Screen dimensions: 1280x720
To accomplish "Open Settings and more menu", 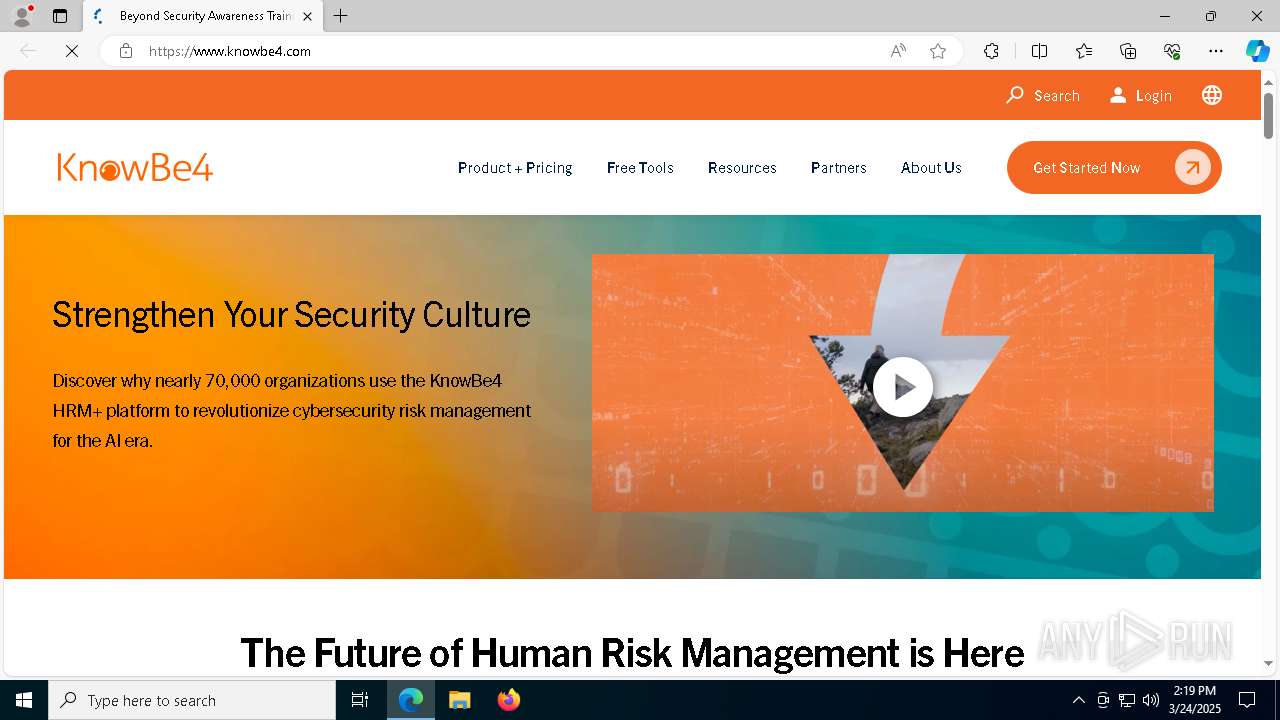I will pyautogui.click(x=1216, y=51).
